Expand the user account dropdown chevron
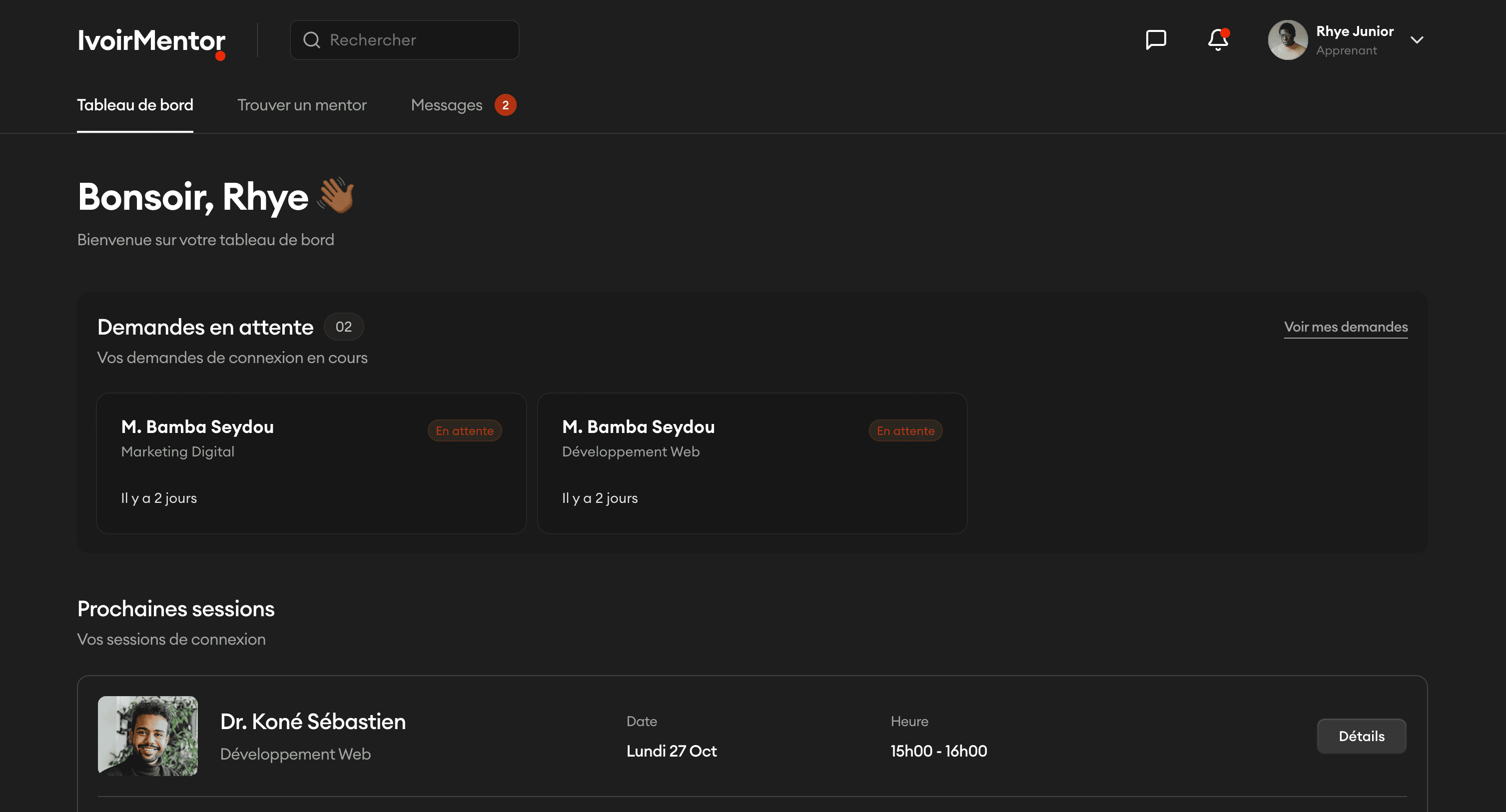This screenshot has width=1506, height=812. pos(1417,40)
